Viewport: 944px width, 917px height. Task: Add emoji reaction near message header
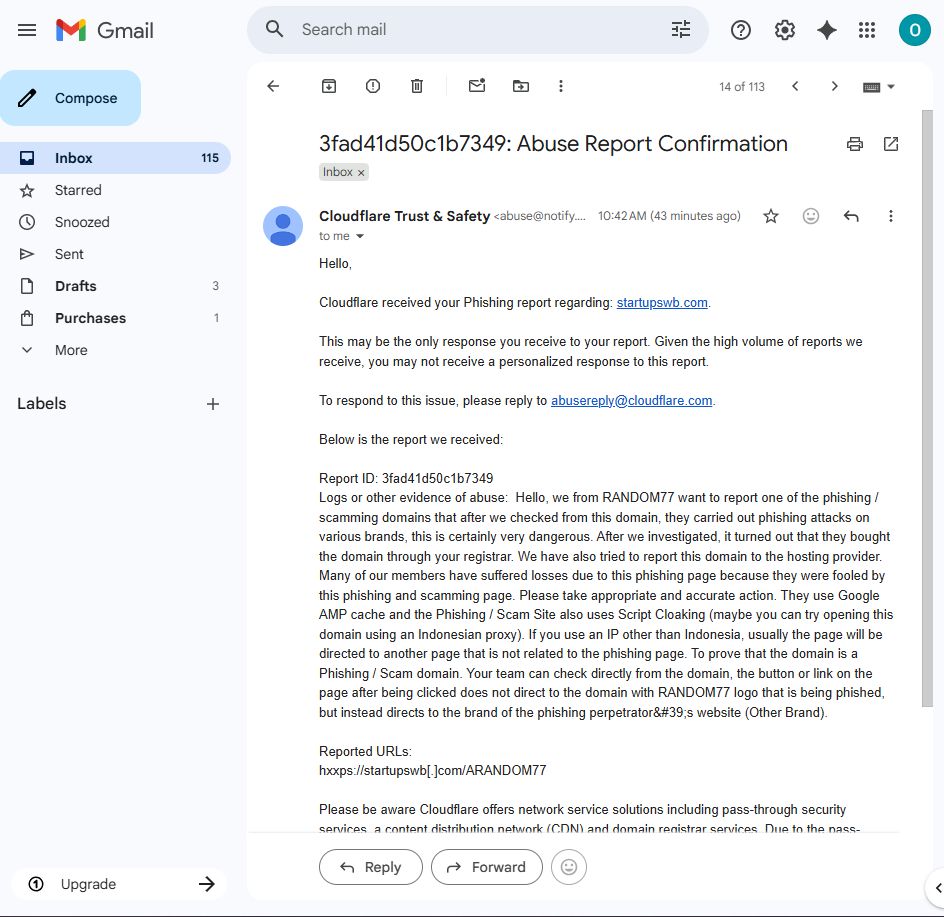tap(811, 216)
